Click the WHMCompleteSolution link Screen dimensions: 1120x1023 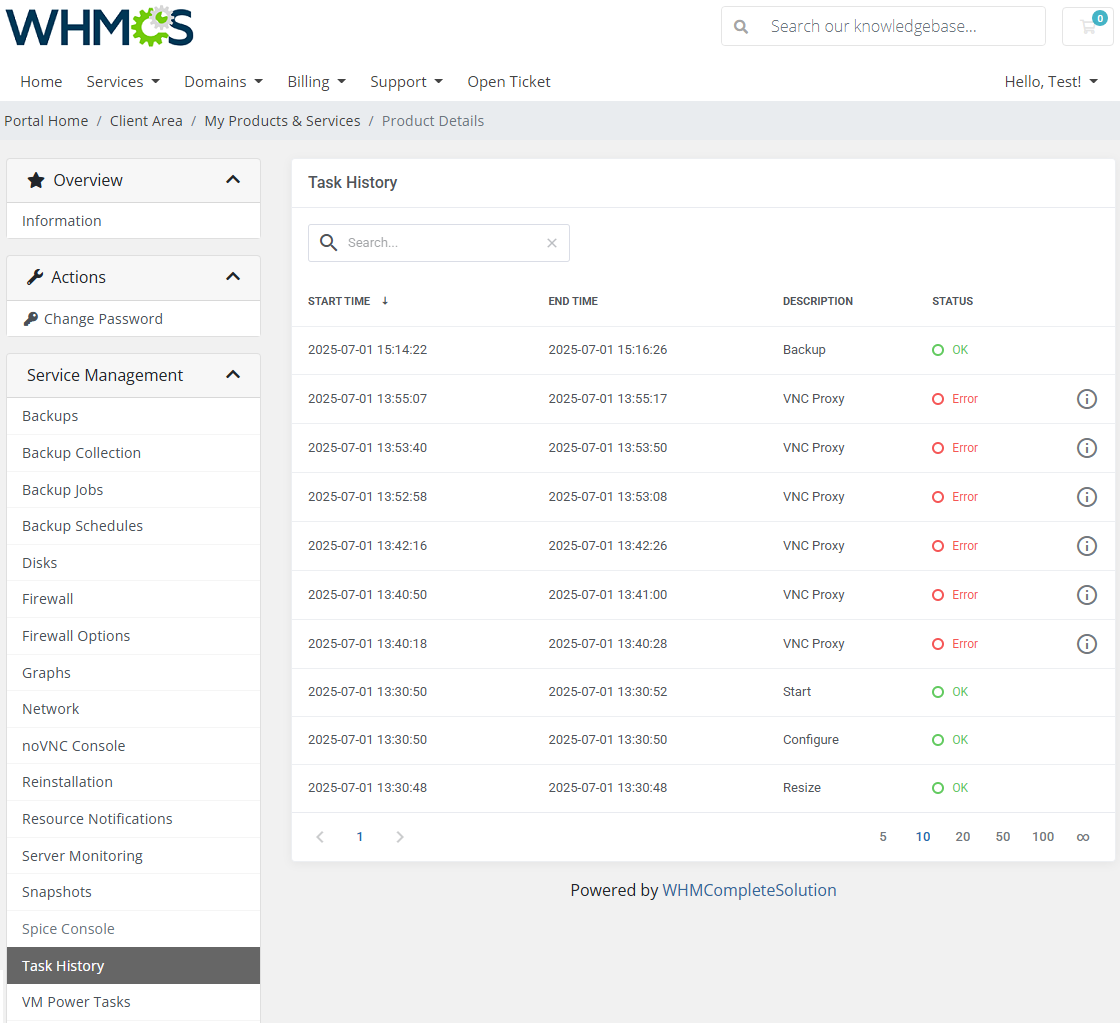[x=749, y=890]
